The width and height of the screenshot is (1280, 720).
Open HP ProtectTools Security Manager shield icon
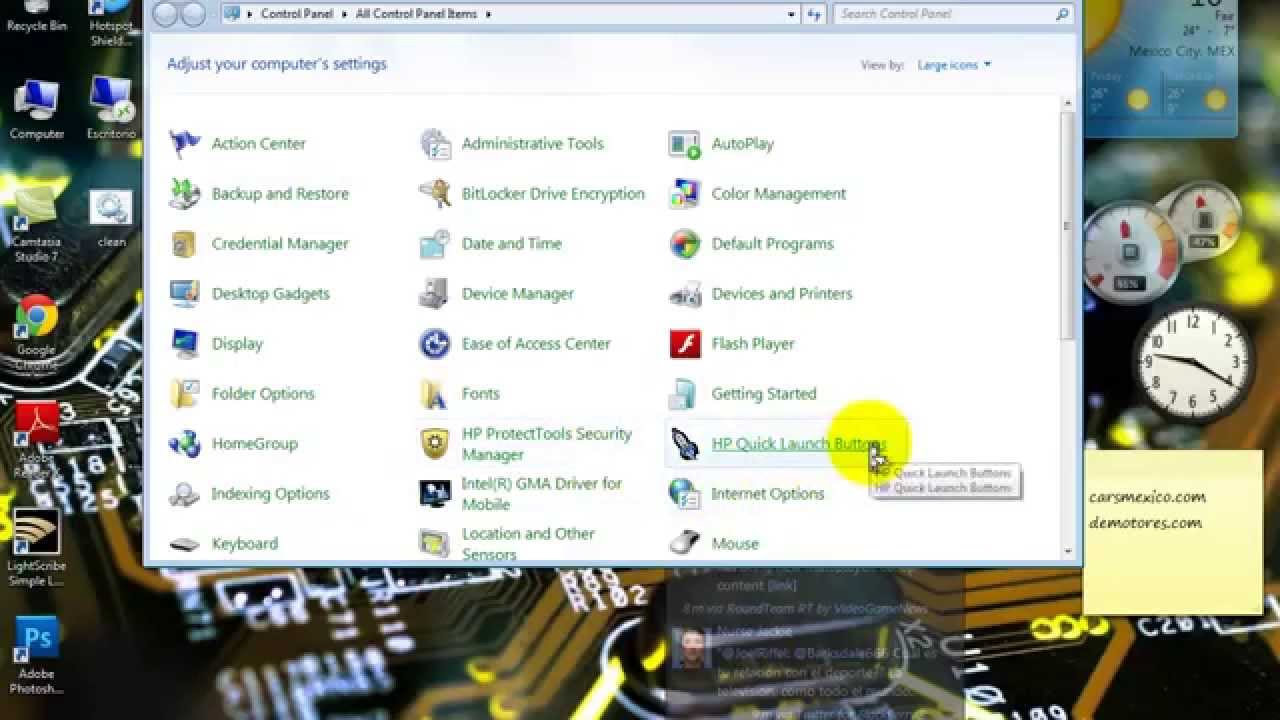[x=435, y=444]
